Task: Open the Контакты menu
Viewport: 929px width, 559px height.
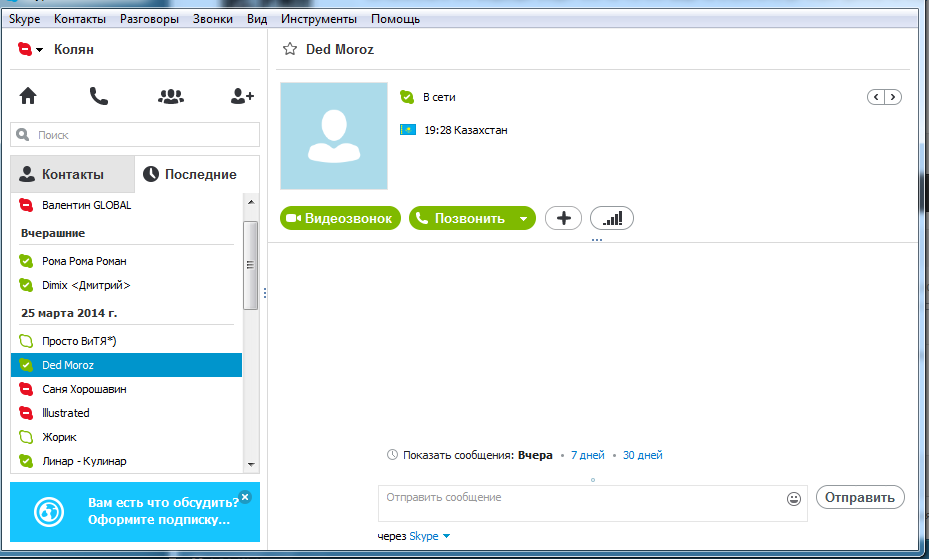Action: (x=80, y=19)
